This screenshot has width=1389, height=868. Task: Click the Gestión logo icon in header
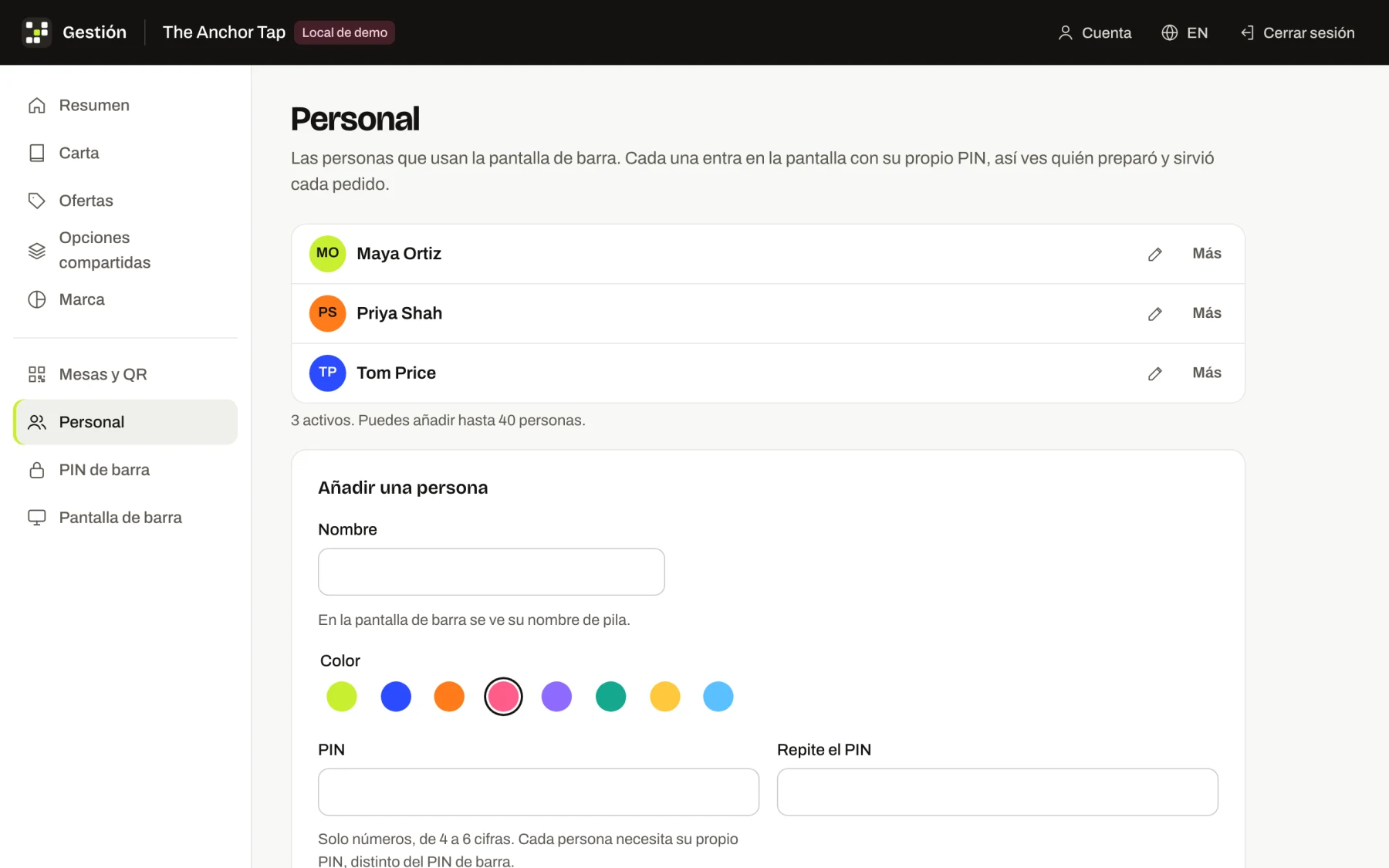(36, 32)
